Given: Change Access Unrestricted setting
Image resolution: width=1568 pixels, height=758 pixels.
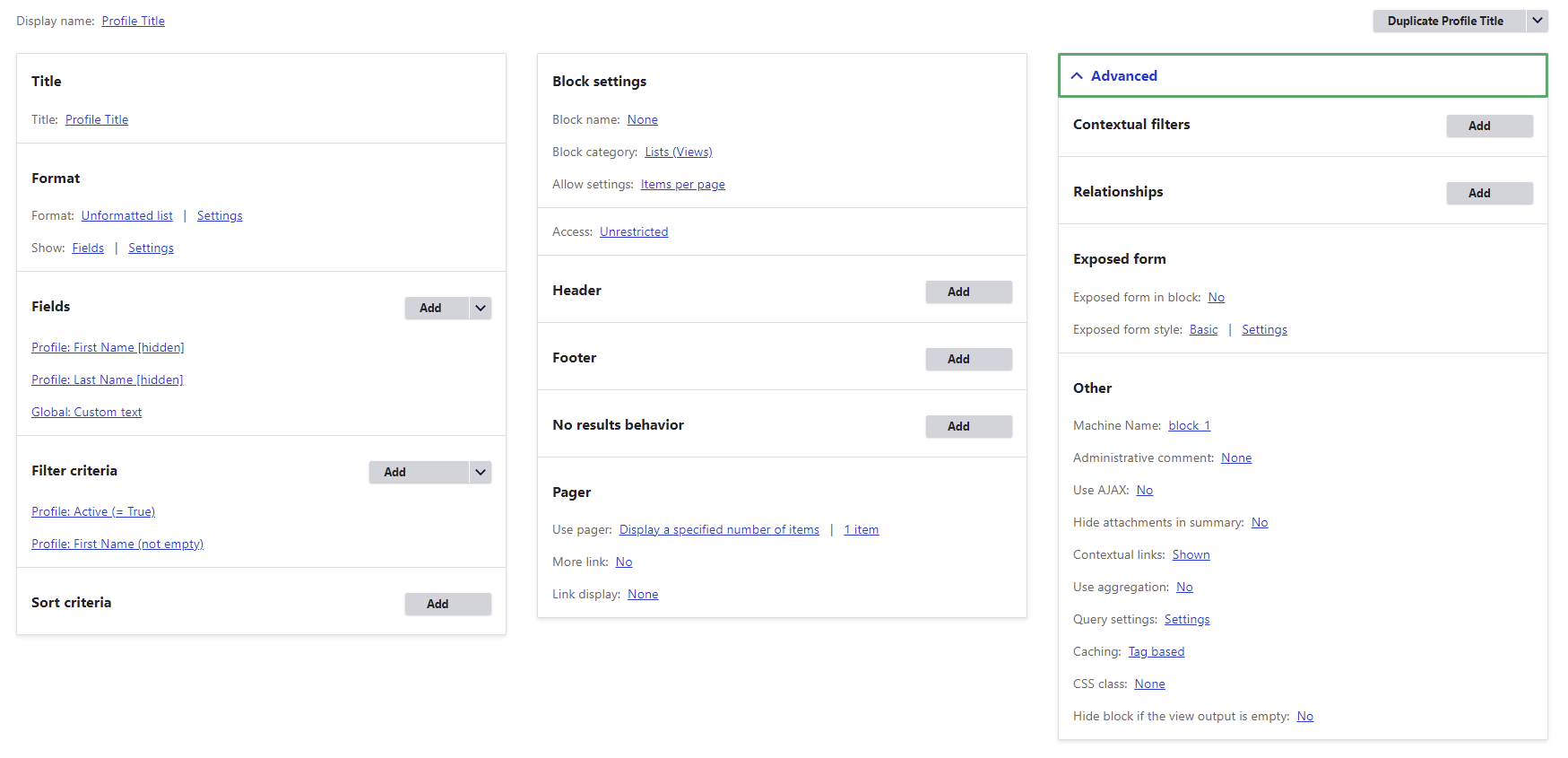Looking at the screenshot, I should tap(634, 231).
